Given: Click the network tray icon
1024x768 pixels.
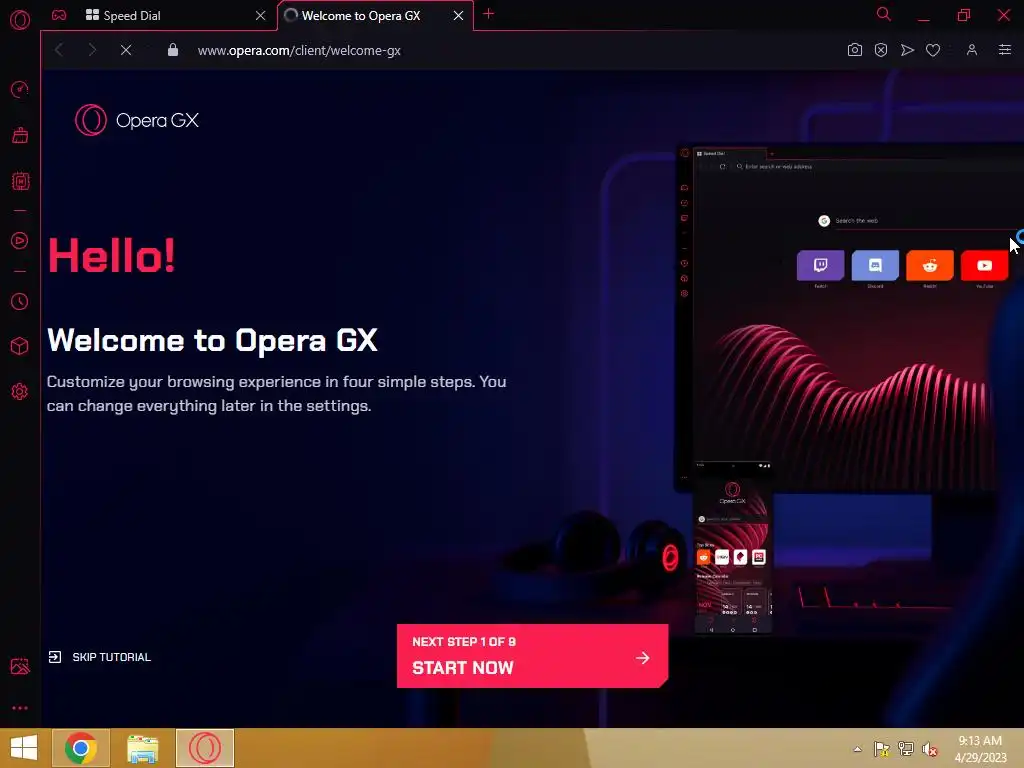Looking at the screenshot, I should coord(906,749).
